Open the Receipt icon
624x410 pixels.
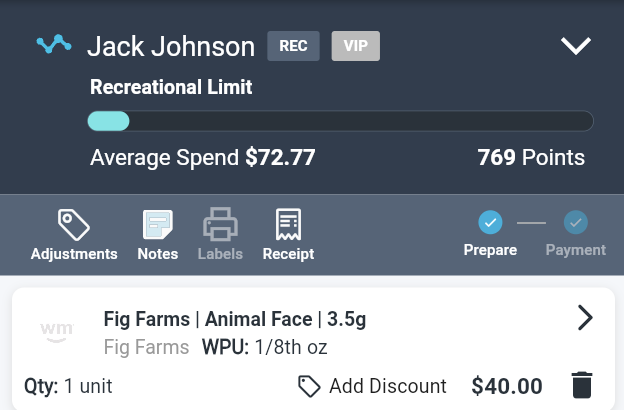pos(288,224)
